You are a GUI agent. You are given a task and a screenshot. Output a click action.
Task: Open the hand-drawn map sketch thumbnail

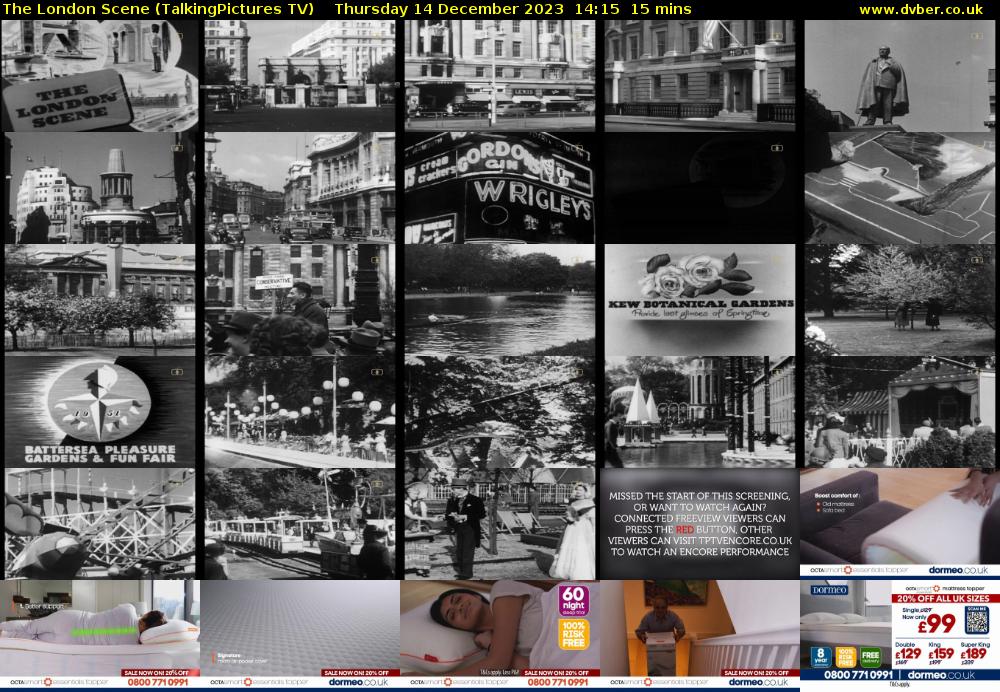click(900, 188)
